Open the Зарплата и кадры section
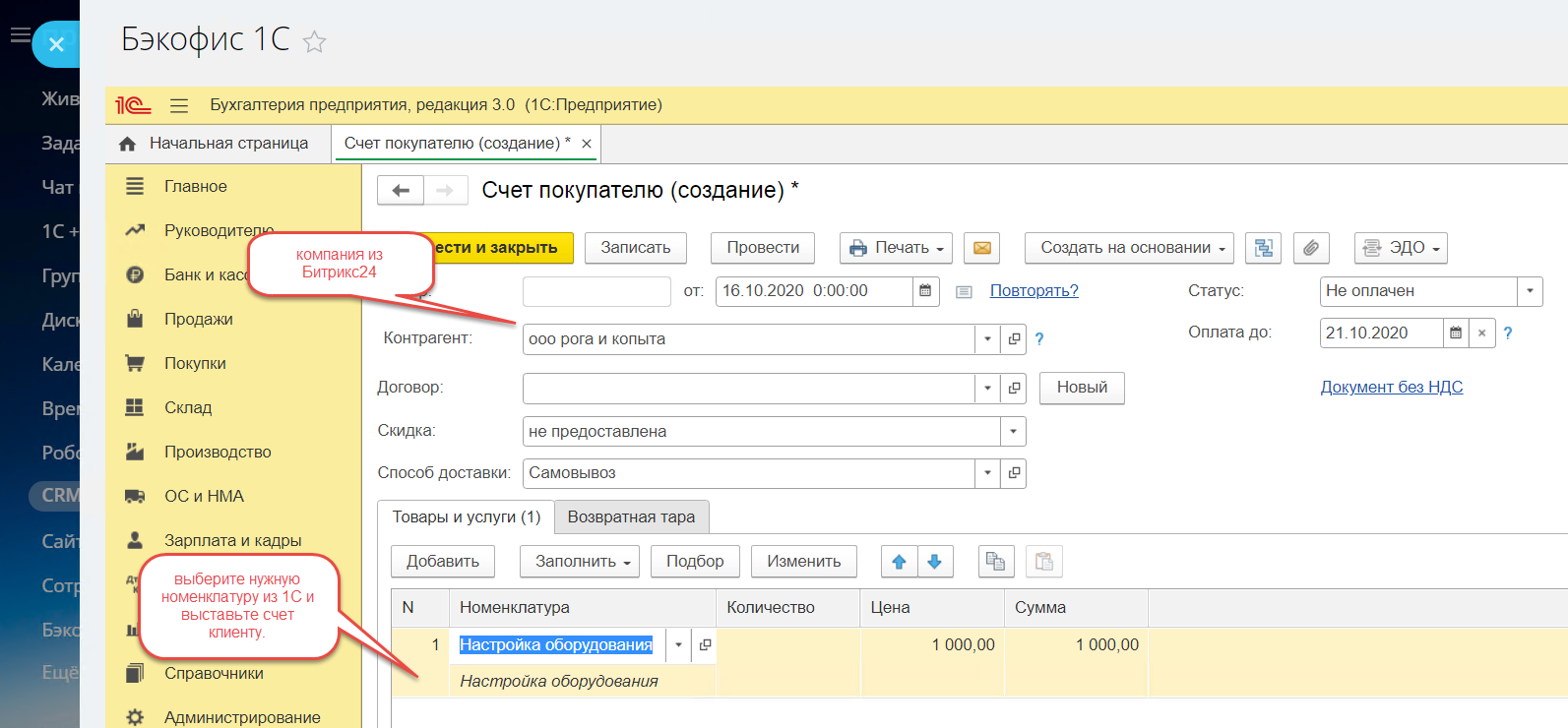This screenshot has height=728, width=1568. 232,541
